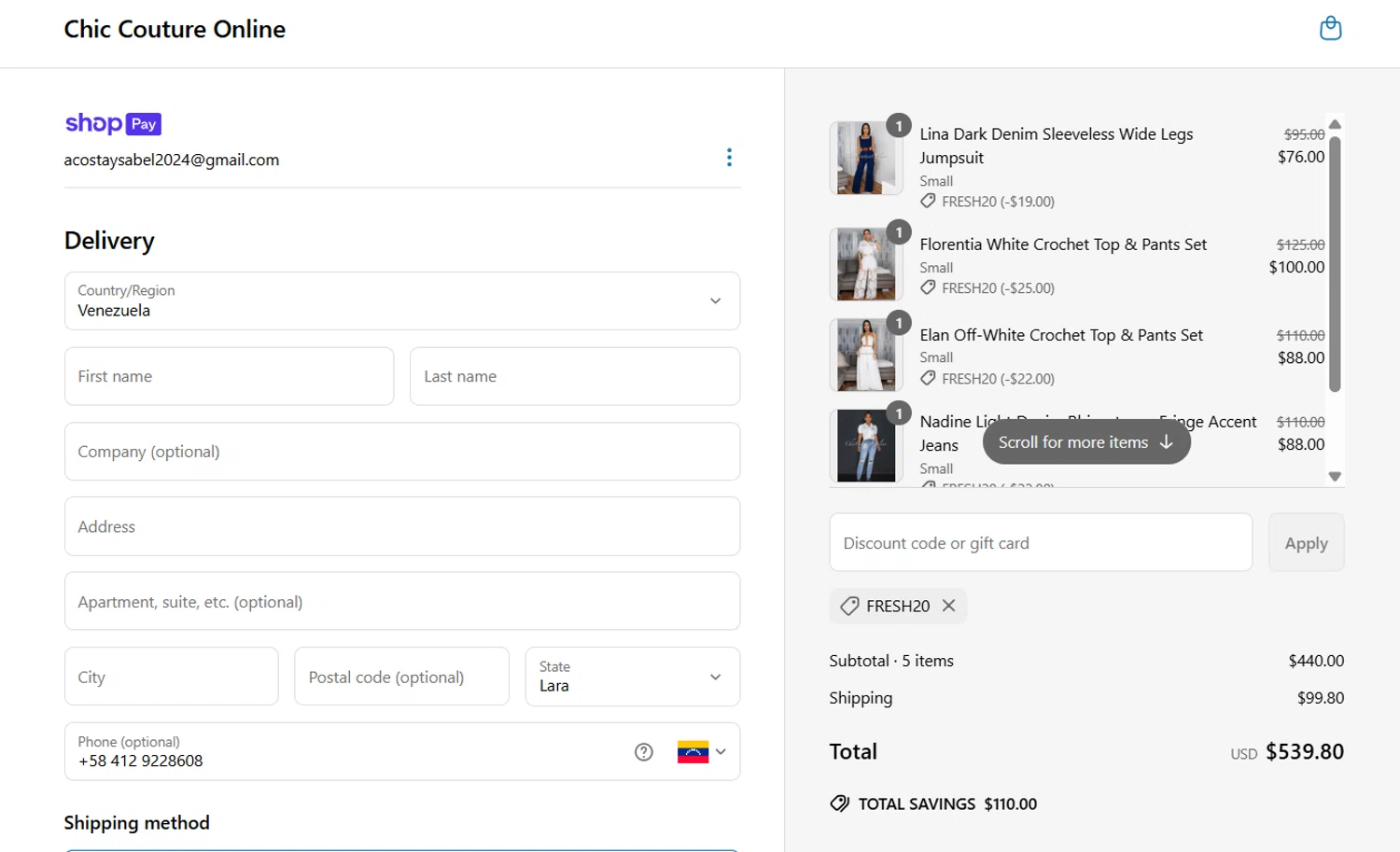
Task: Open the shopping bag cart icon
Action: click(1330, 29)
